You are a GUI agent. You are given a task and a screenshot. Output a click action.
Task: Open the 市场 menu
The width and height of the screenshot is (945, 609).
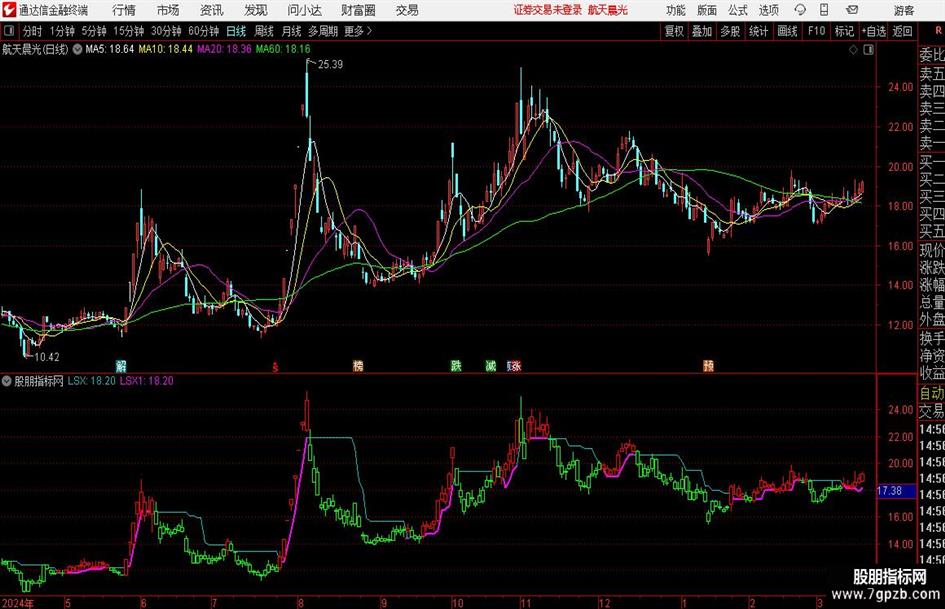pyautogui.click(x=168, y=10)
